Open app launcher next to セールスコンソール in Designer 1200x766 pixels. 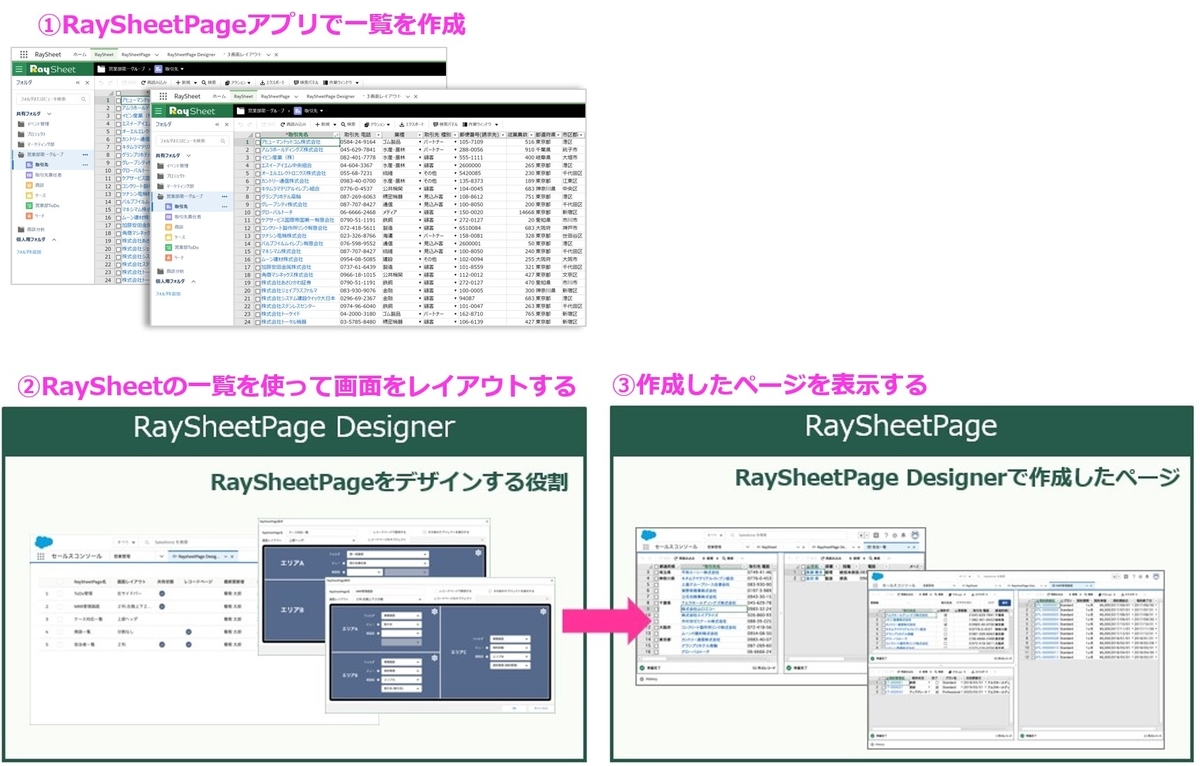pos(40,556)
